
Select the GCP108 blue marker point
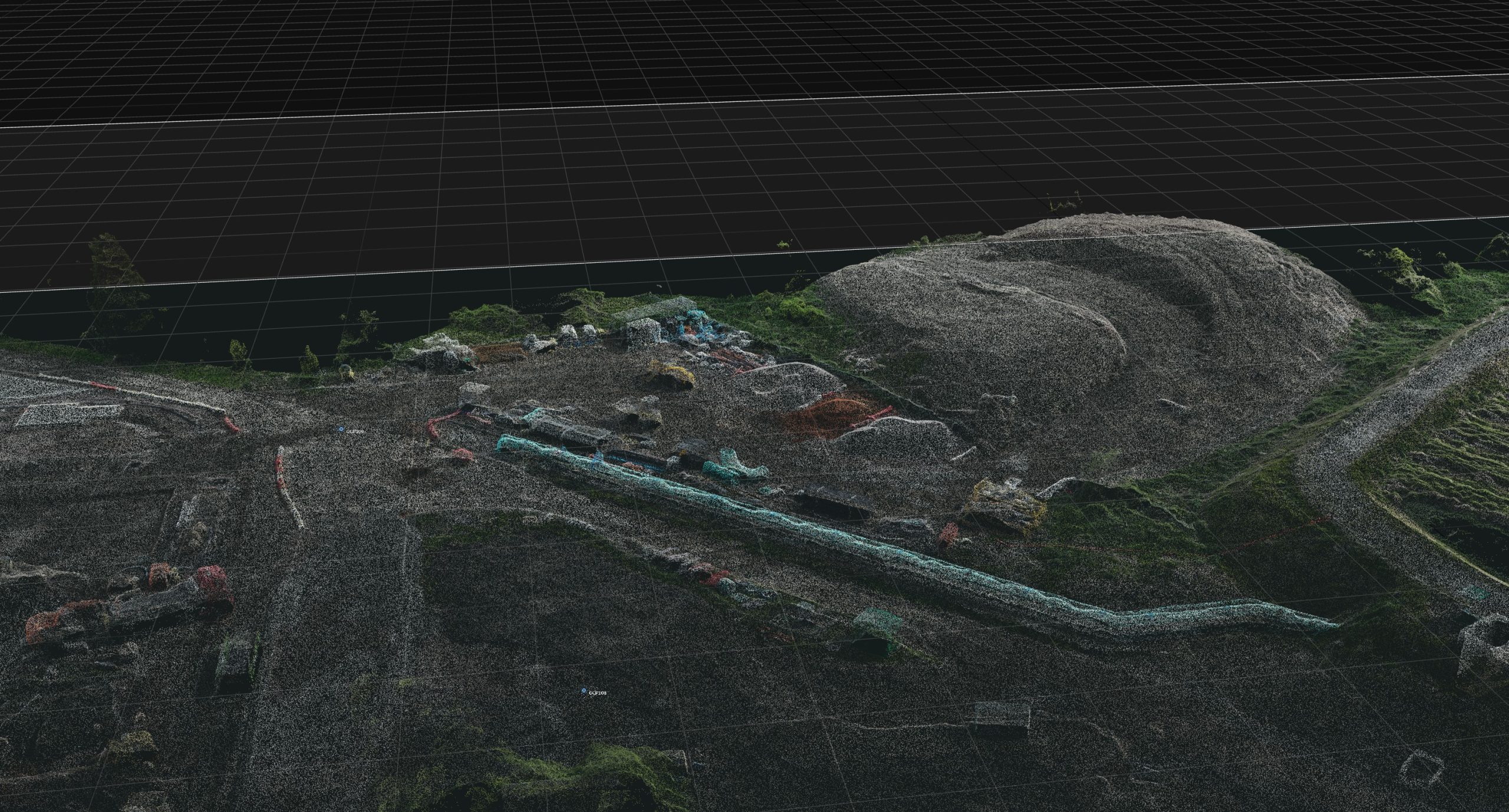click(x=584, y=690)
